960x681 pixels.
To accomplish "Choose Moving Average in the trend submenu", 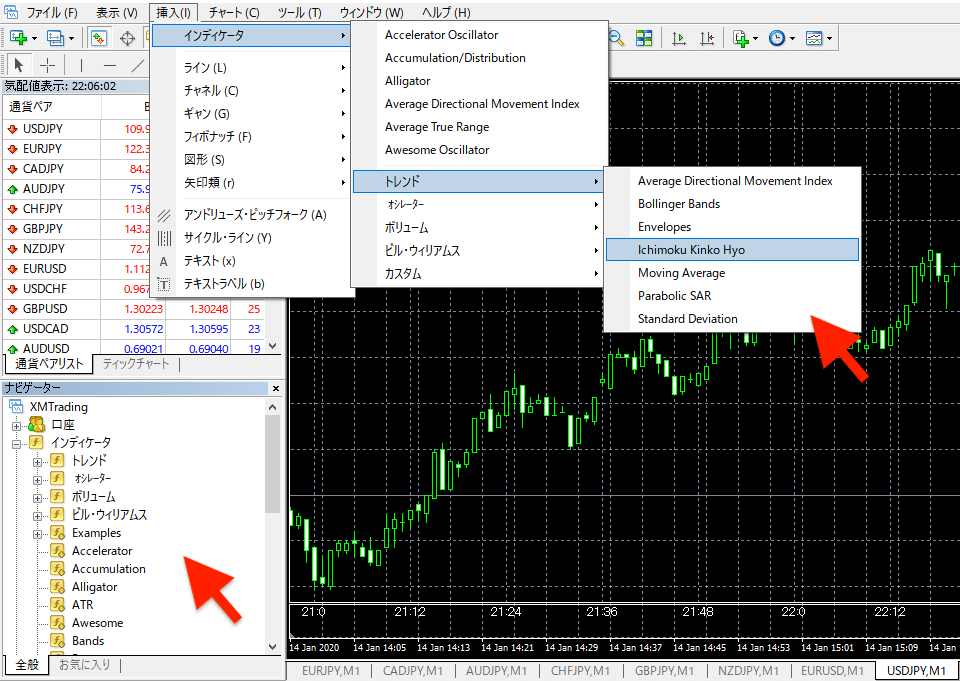I will pos(732,273).
